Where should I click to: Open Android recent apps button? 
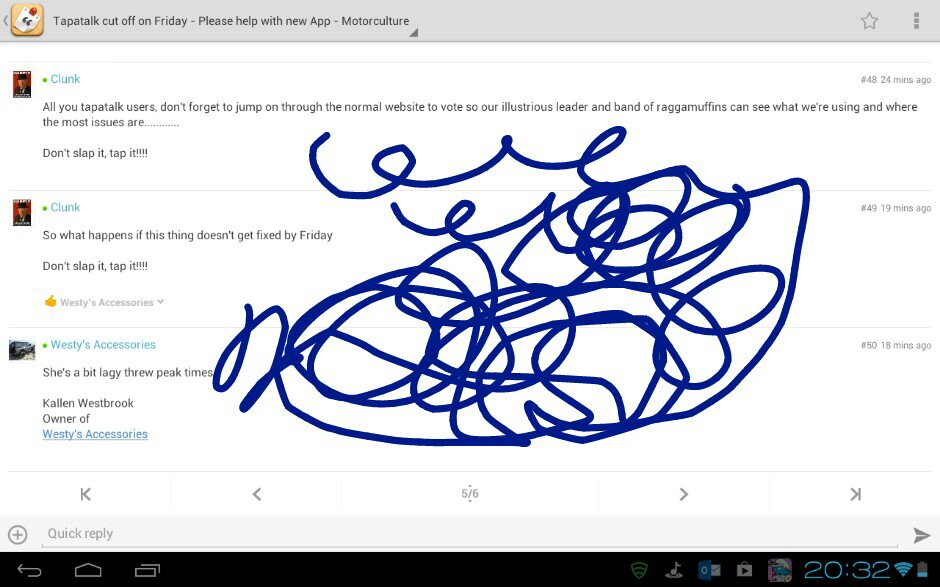[x=147, y=570]
